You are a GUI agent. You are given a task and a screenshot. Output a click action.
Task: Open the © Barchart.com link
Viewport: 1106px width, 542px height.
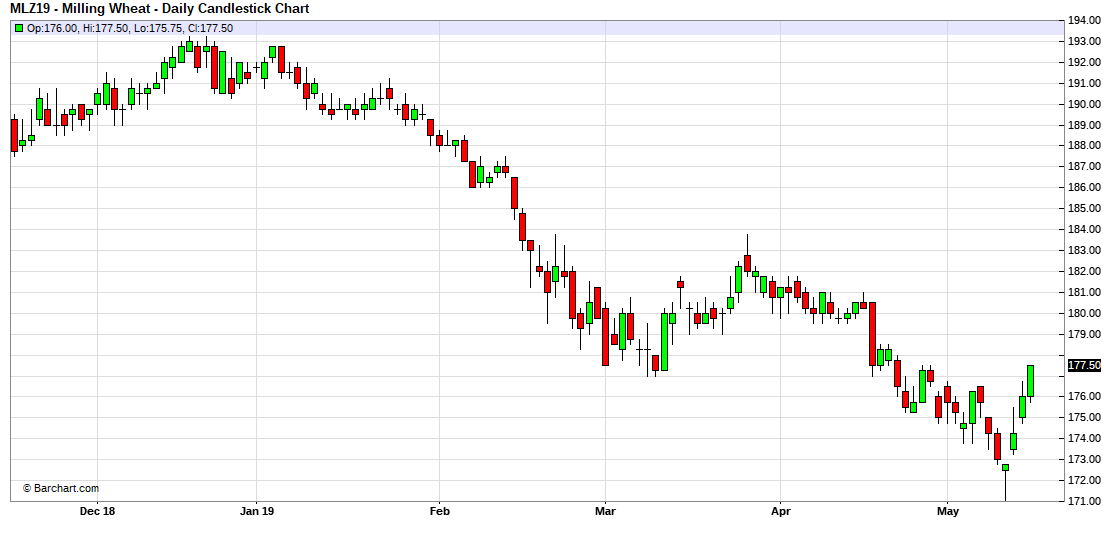(x=61, y=489)
